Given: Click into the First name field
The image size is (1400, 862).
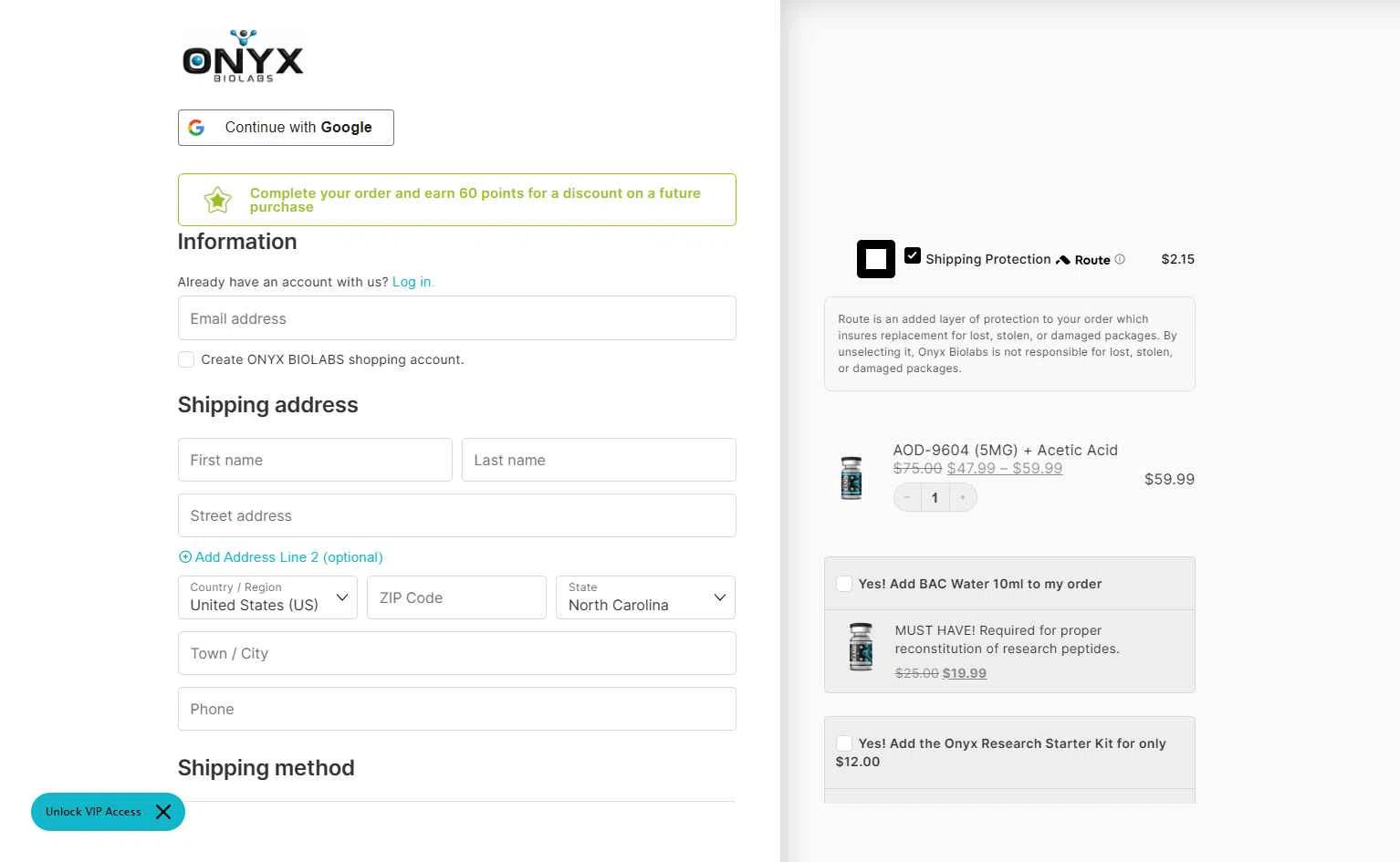Looking at the screenshot, I should (x=315, y=460).
